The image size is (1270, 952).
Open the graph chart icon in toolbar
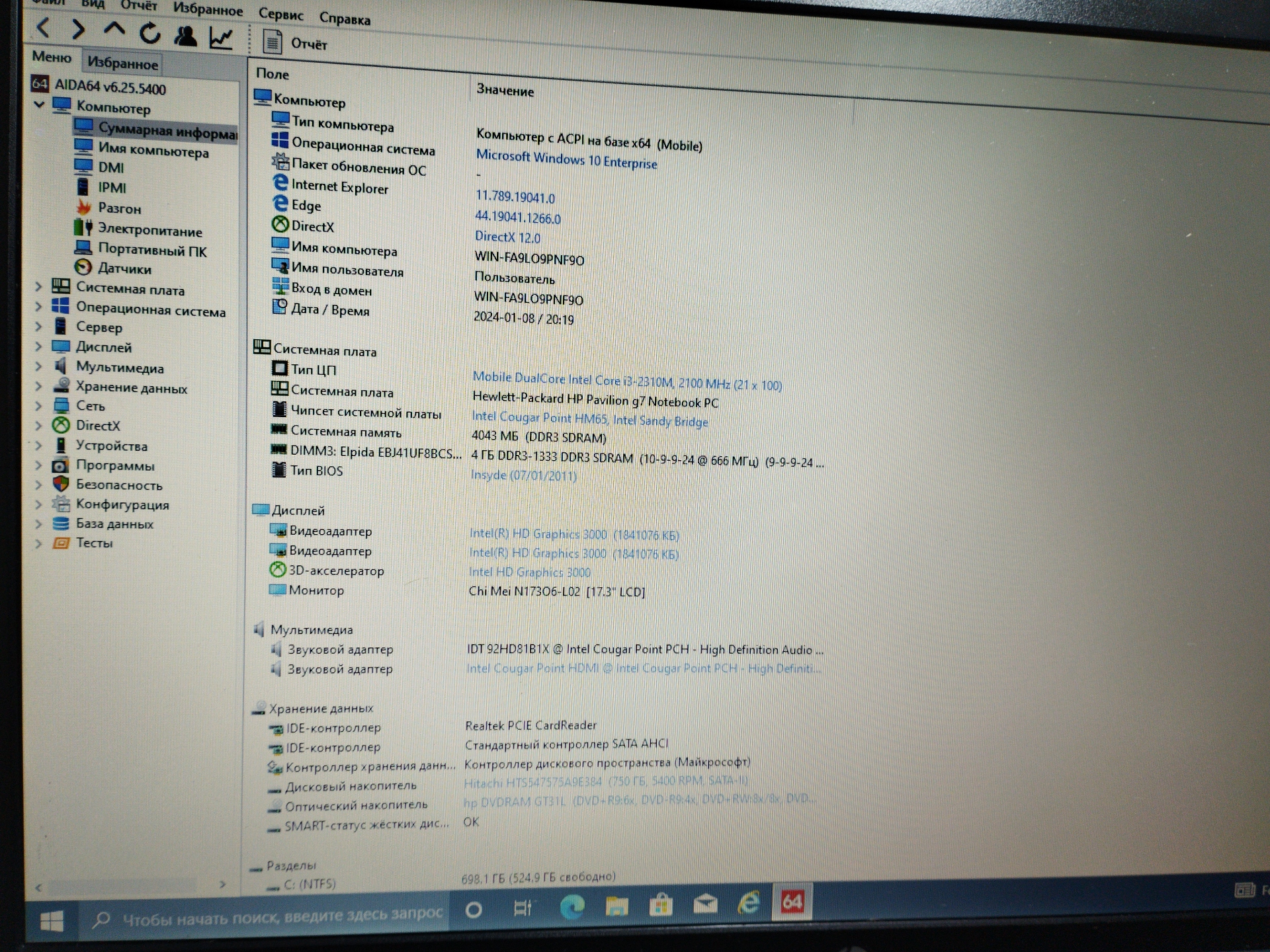tap(221, 38)
